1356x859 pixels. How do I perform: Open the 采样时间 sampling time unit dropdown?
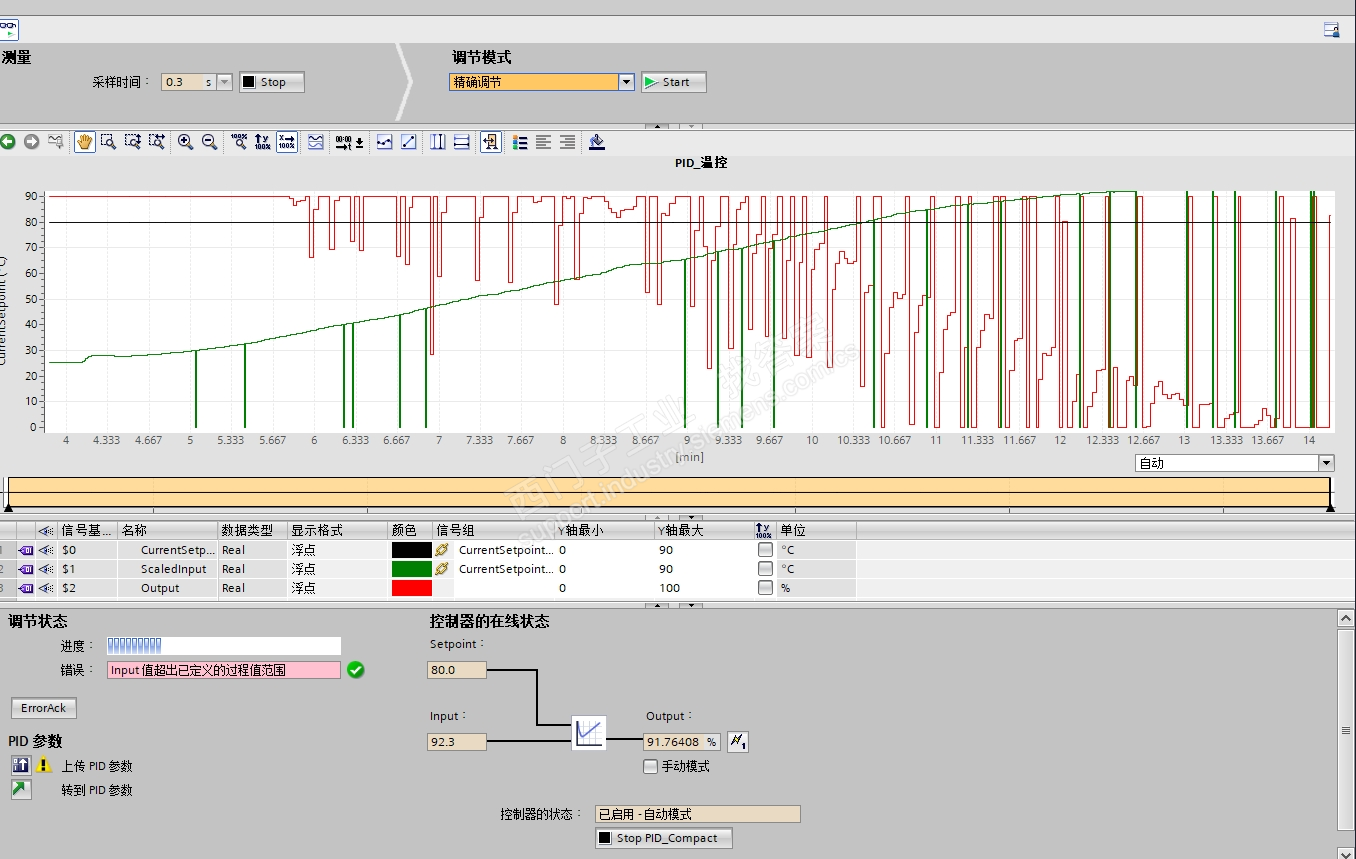coord(224,82)
